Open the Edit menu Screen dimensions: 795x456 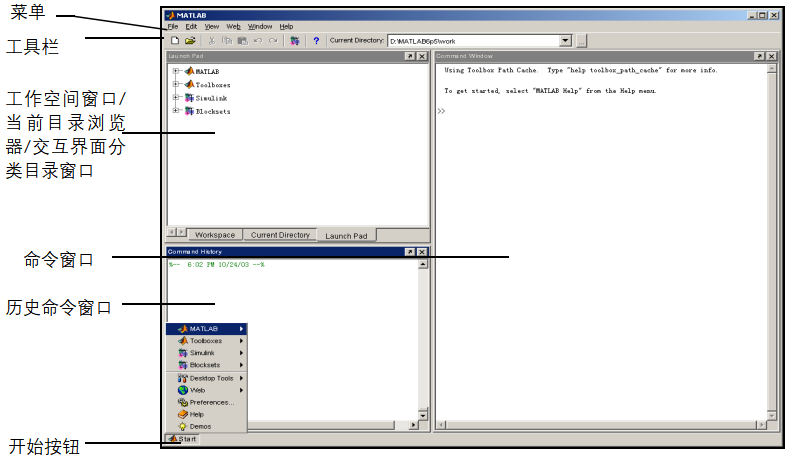[191, 26]
